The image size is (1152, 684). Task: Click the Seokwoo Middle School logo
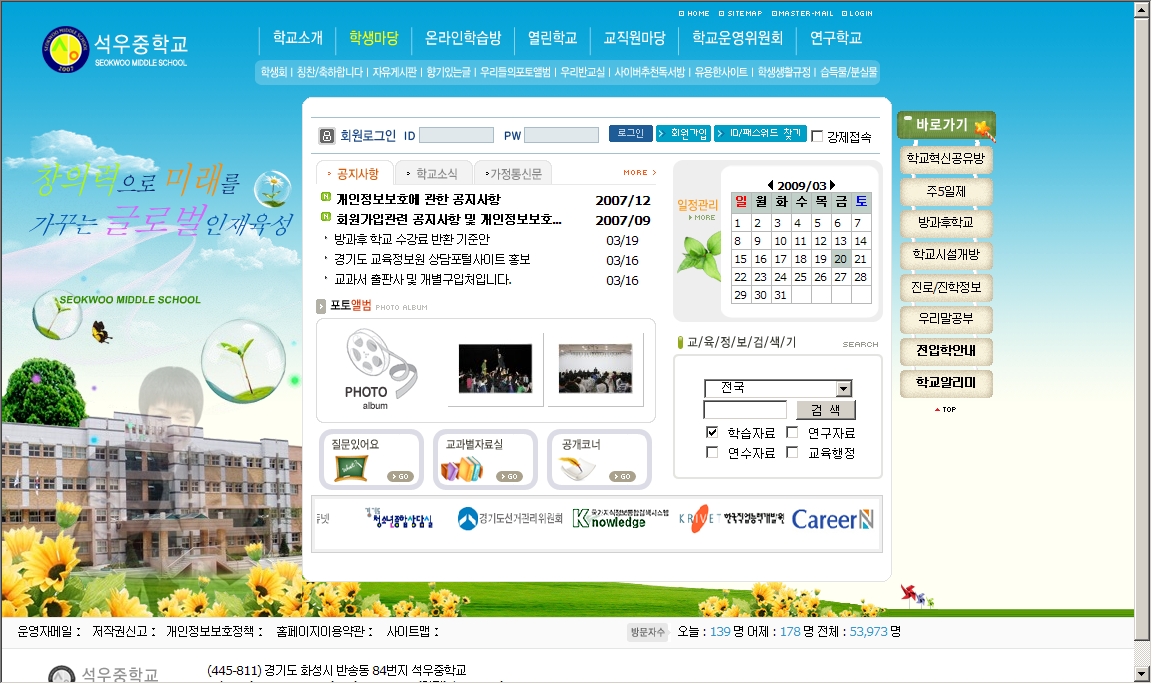click(115, 49)
